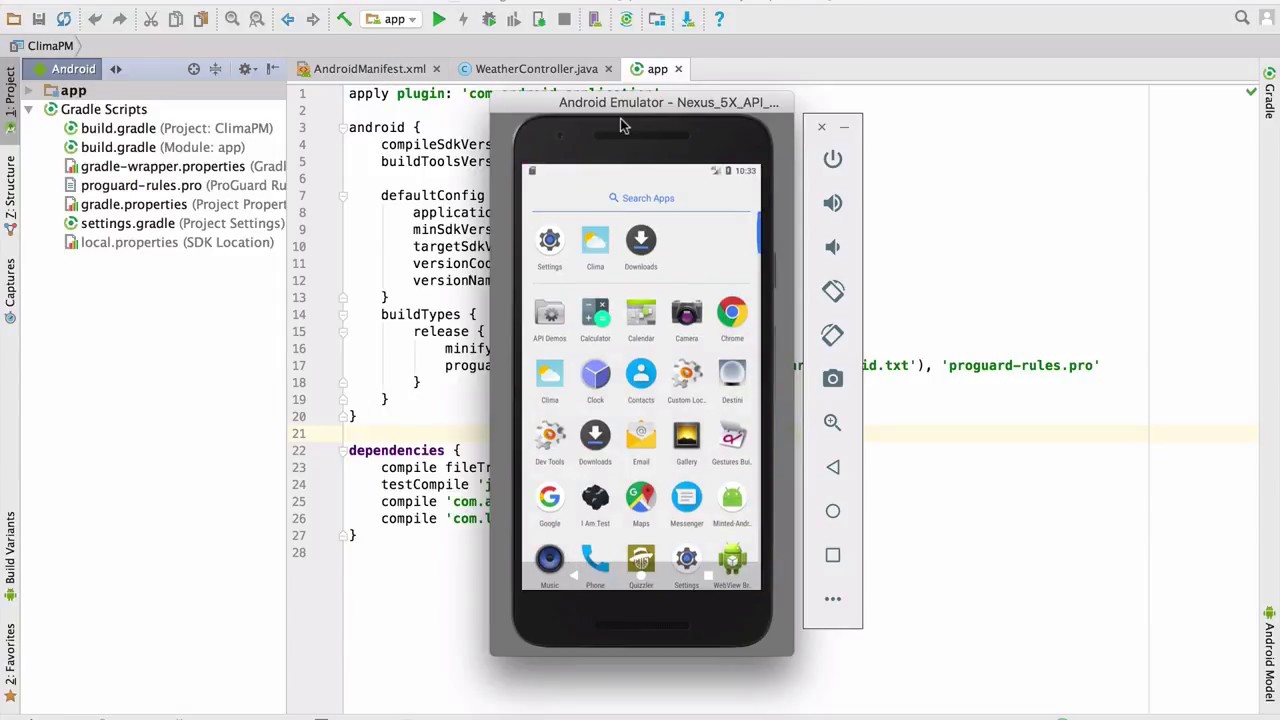This screenshot has width=1280, height=720.
Task: Debug the app with the bug icon
Action: pos(489,19)
